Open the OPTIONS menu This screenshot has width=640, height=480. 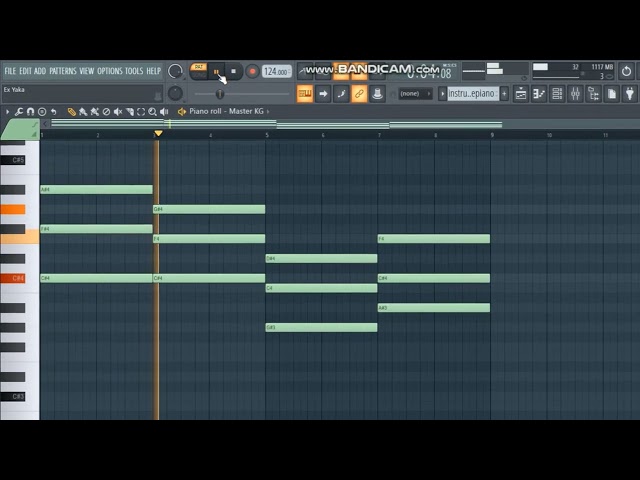(110, 71)
